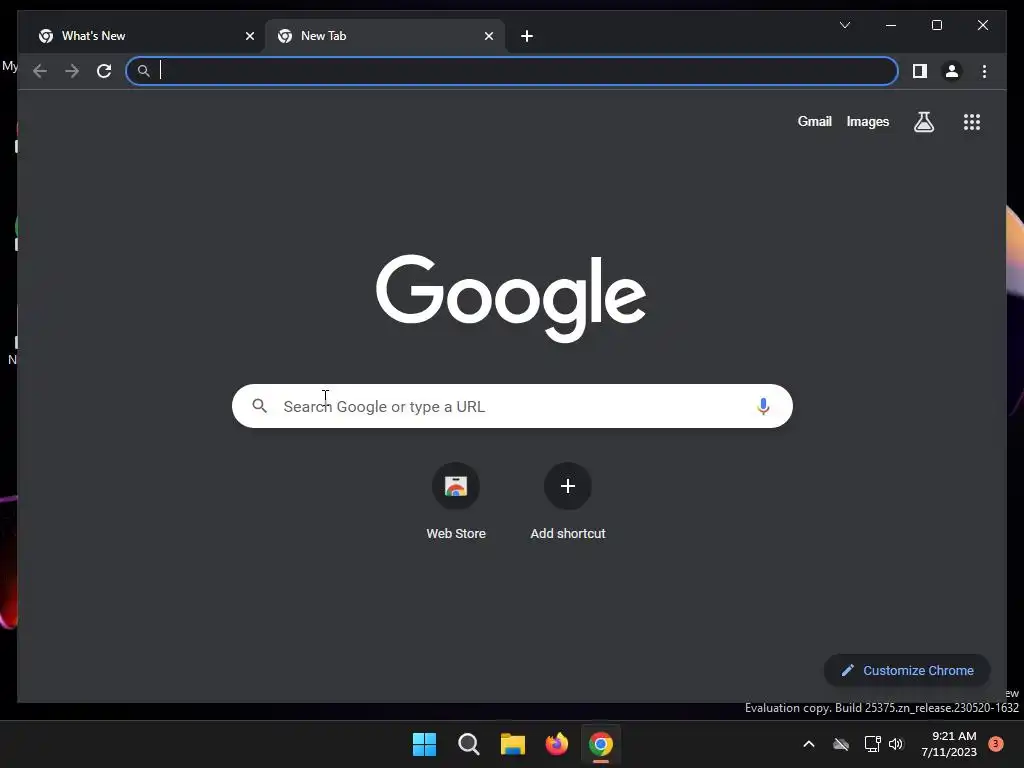The image size is (1024, 768).
Task: Open a new tab with plus button
Action: click(x=527, y=36)
